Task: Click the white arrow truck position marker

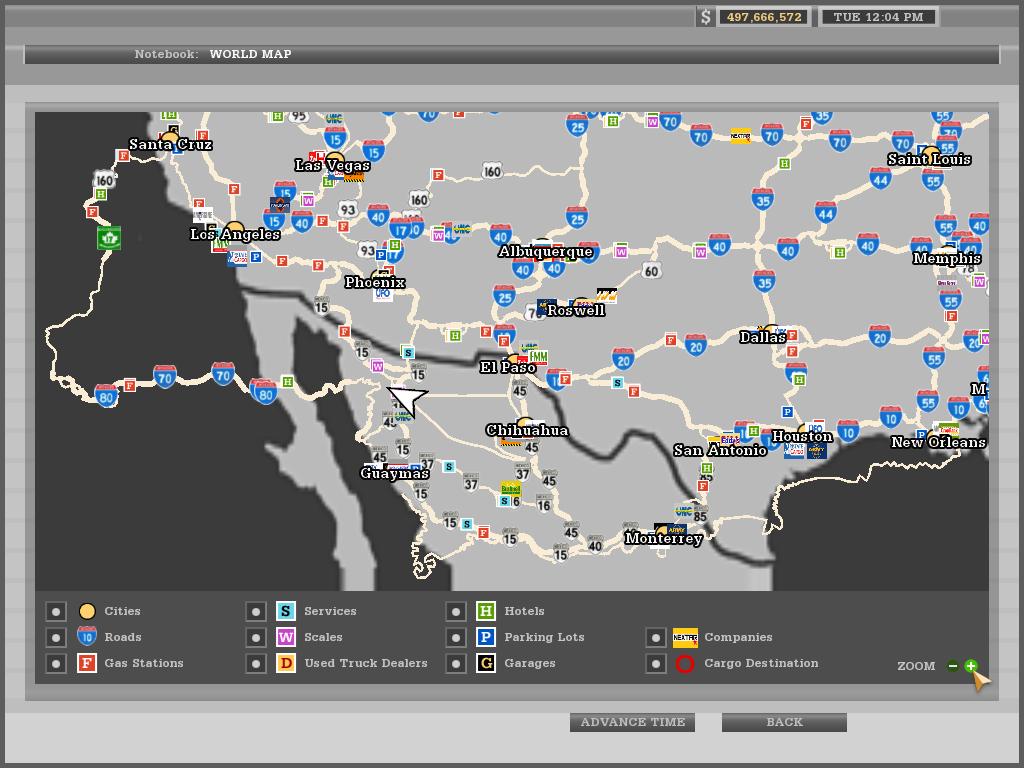Action: [x=406, y=400]
